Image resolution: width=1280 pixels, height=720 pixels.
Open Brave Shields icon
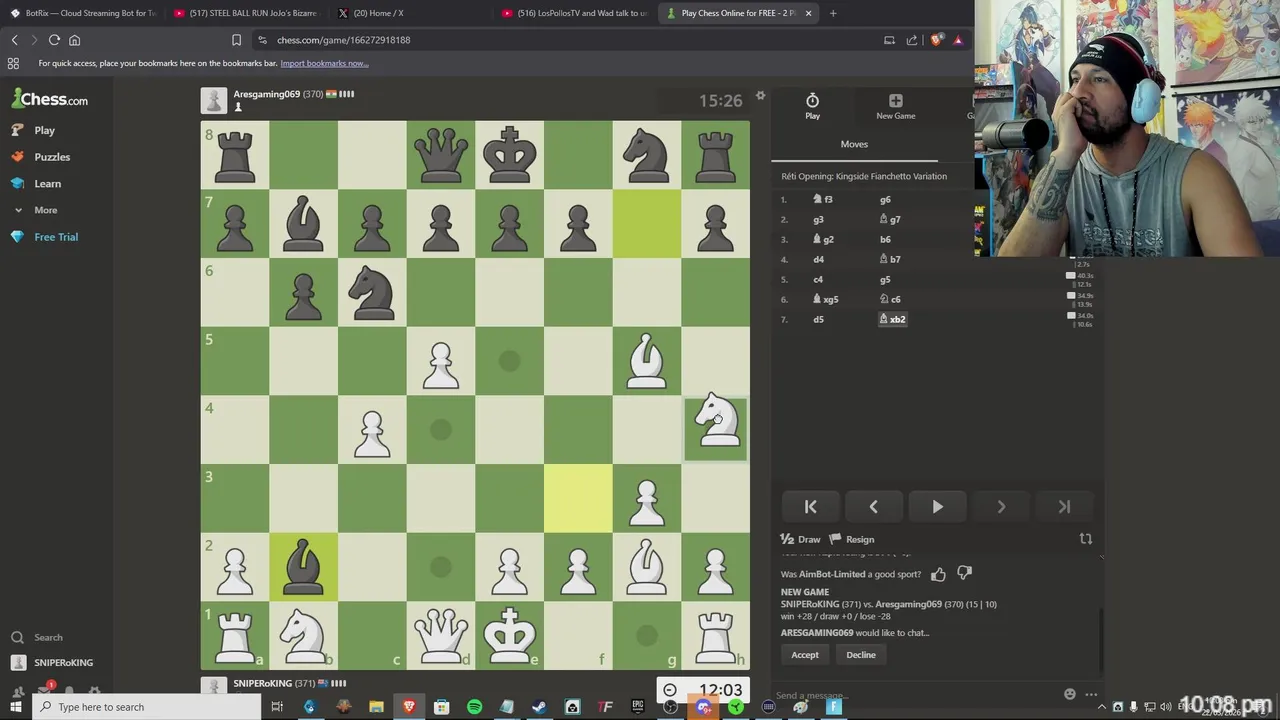coord(935,40)
